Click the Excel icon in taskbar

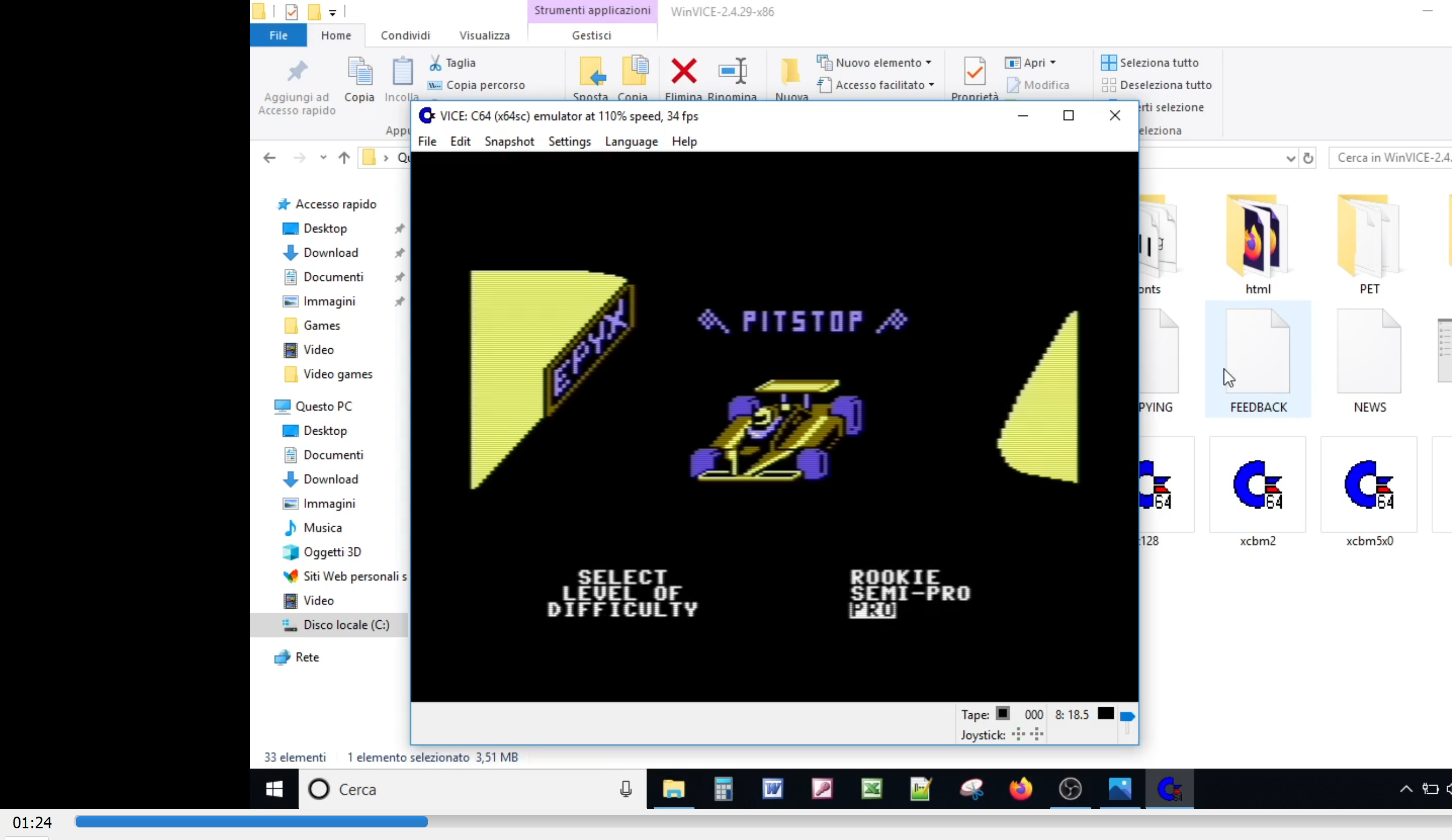[x=872, y=789]
